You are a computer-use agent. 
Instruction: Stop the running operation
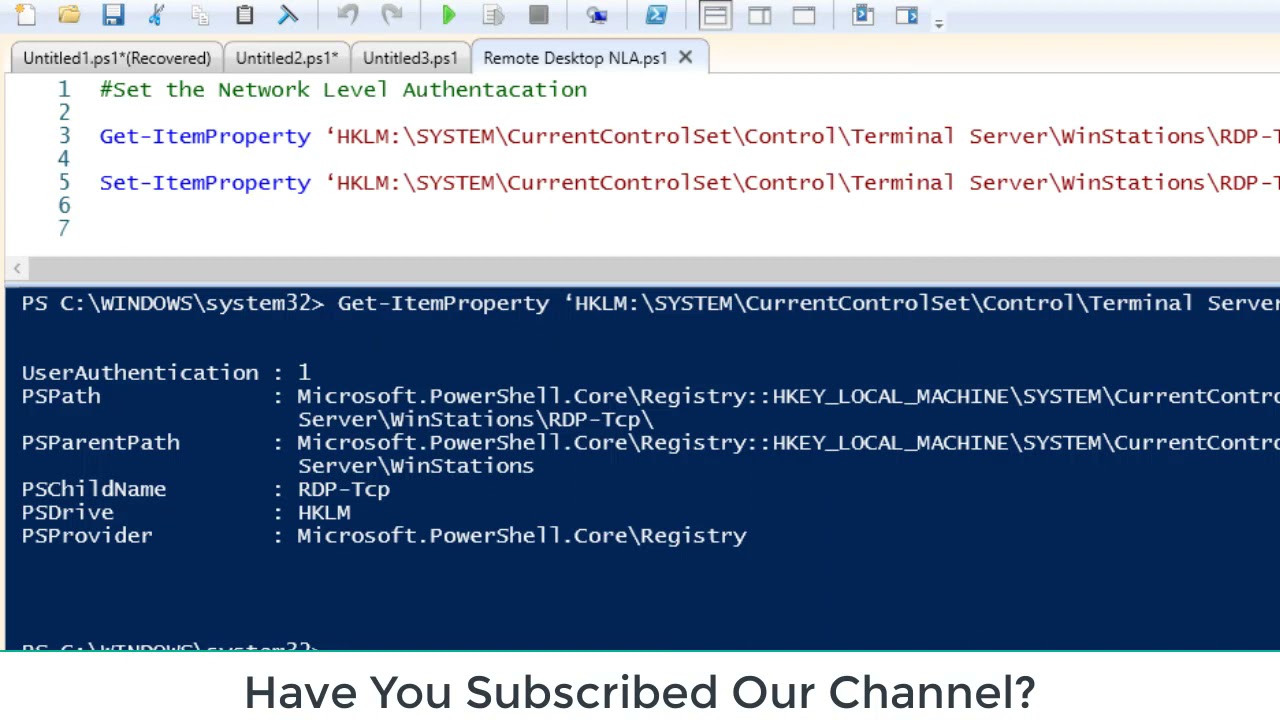(538, 15)
